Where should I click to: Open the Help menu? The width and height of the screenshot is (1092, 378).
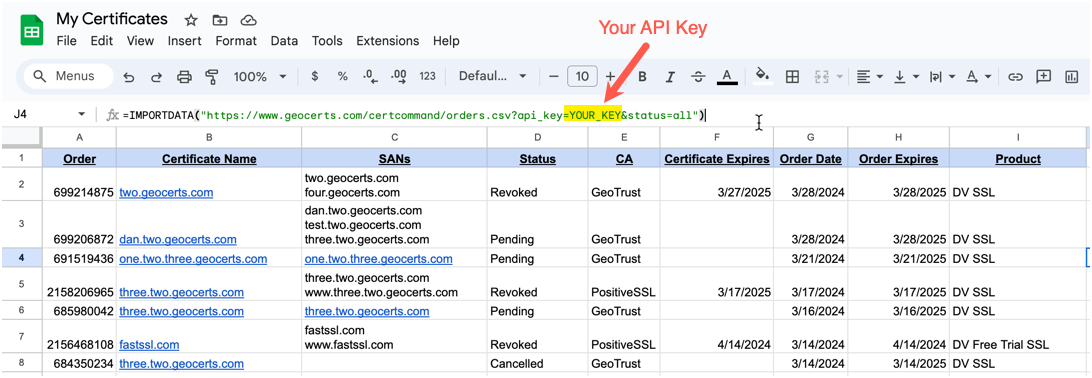446,41
